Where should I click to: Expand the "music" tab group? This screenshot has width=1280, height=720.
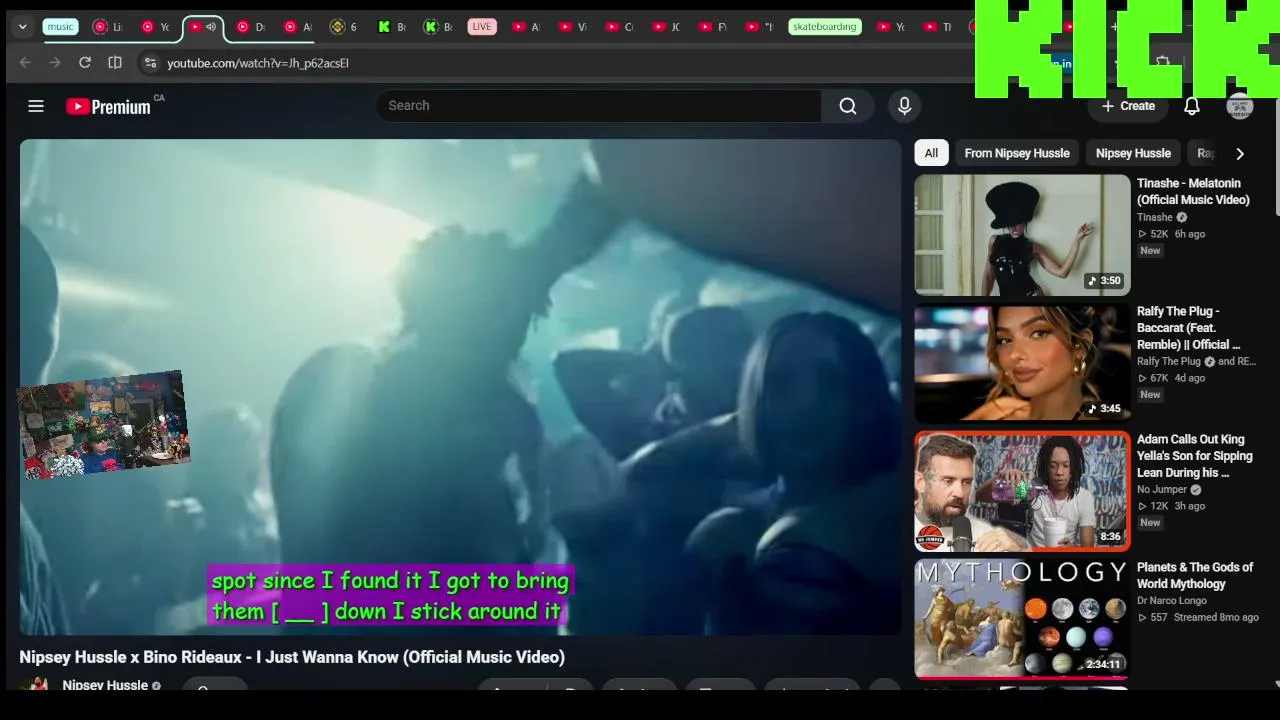(61, 27)
